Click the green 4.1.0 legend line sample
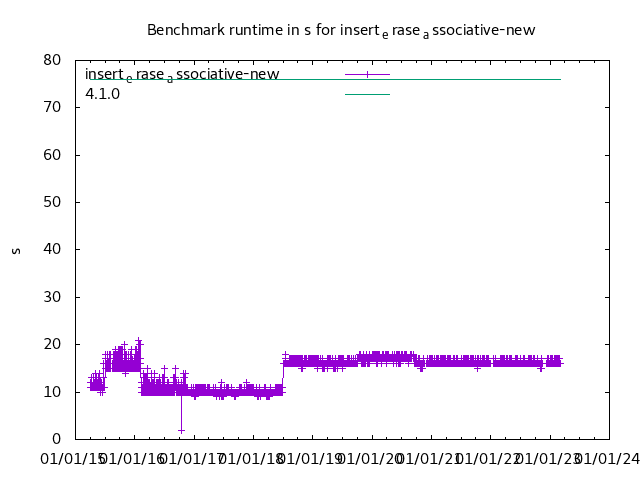 (x=367, y=94)
